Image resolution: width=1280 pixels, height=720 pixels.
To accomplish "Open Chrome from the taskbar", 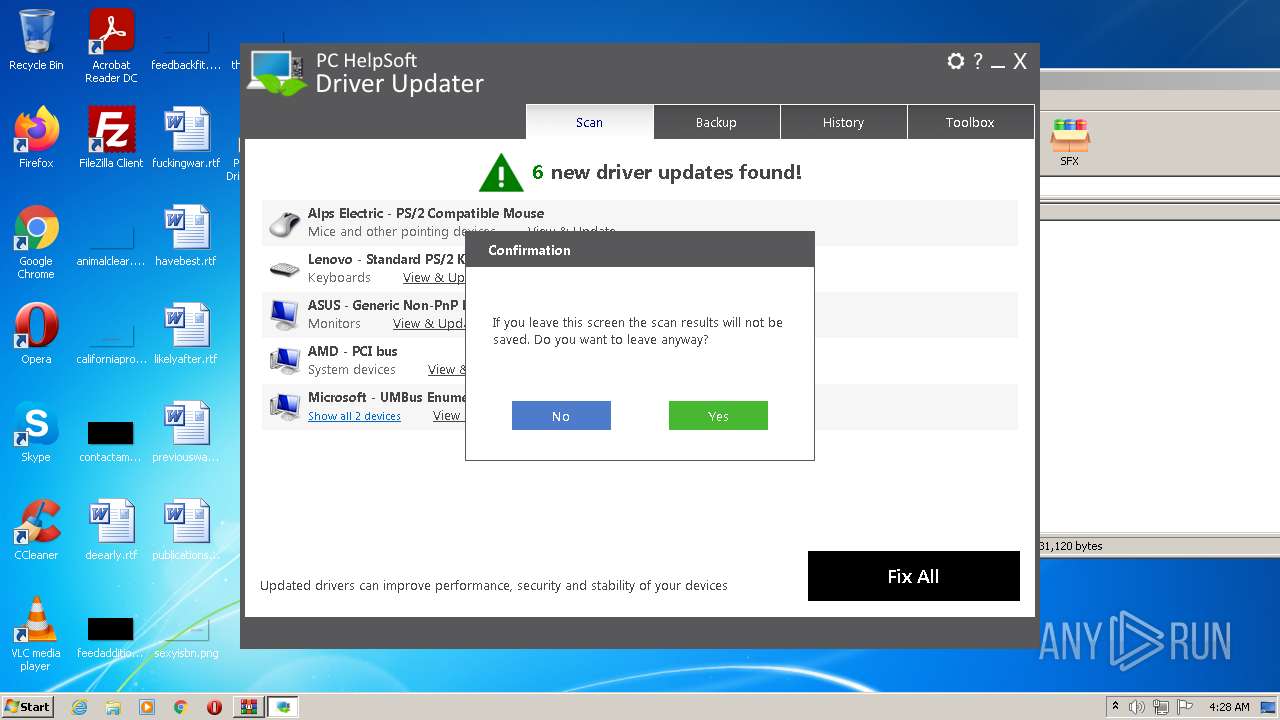I will 181,707.
